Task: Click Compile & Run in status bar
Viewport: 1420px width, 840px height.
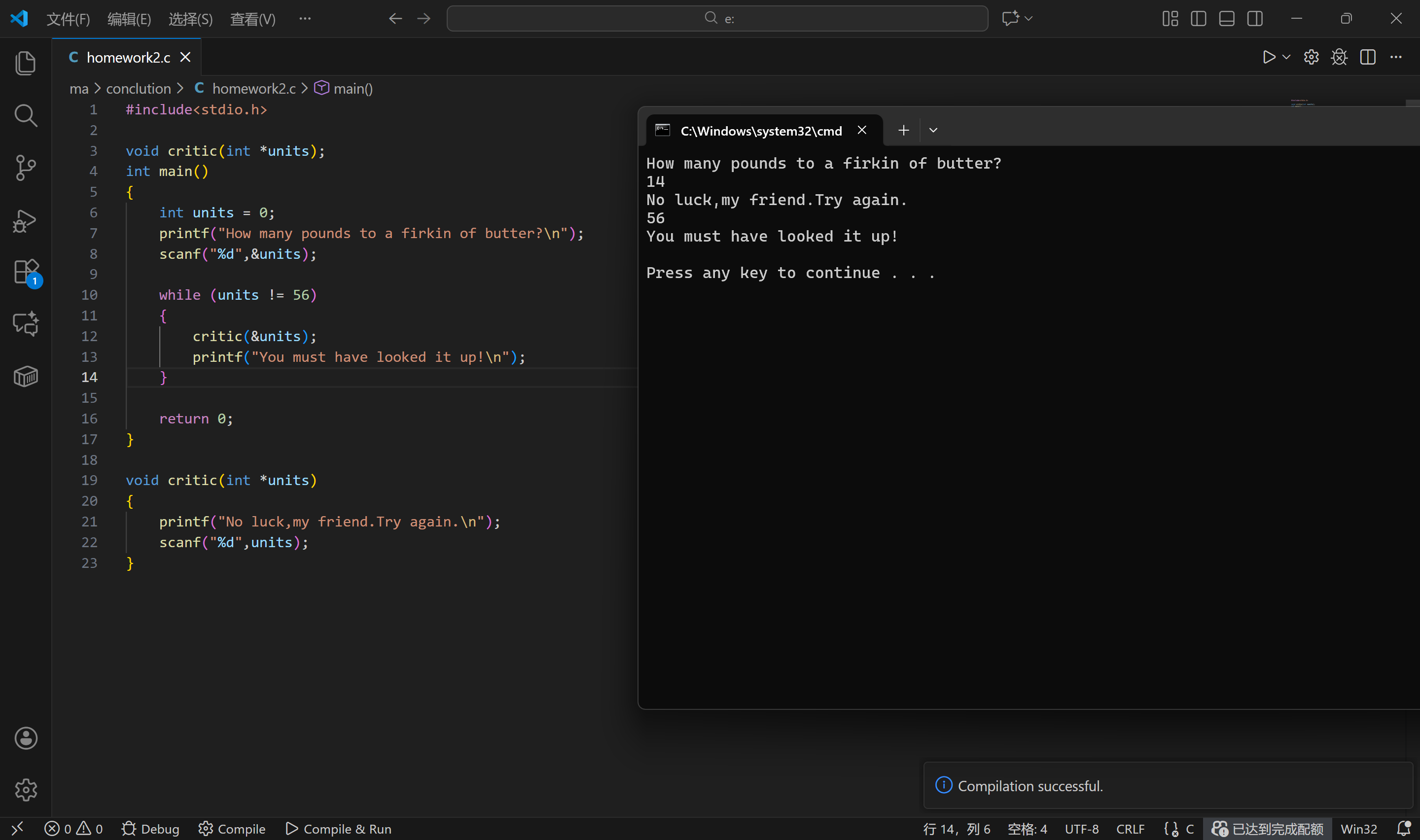Action: pos(338,829)
